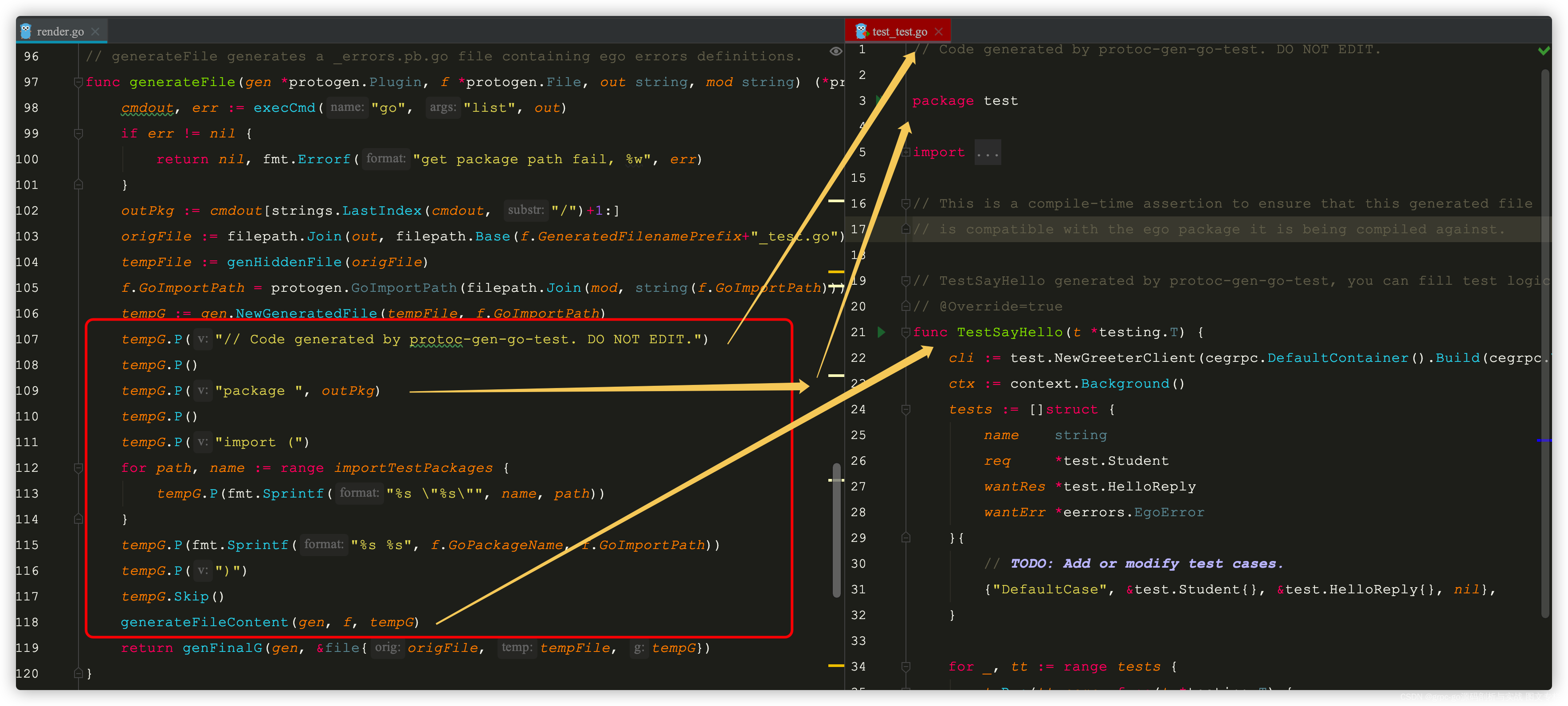
Task: Collapse the tests struct fold marker
Action: (x=906, y=410)
